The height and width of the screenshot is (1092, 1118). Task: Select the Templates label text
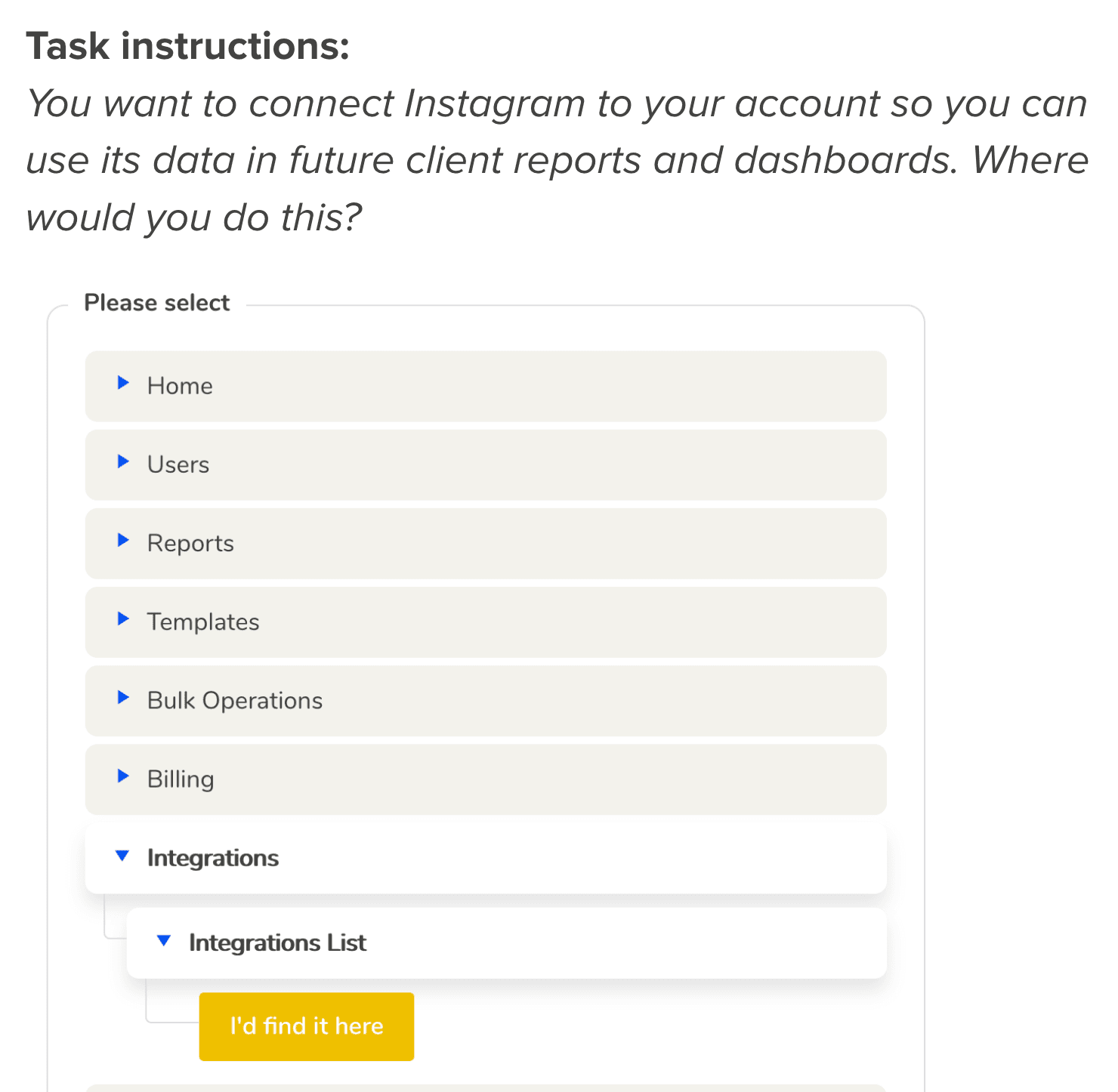(203, 622)
